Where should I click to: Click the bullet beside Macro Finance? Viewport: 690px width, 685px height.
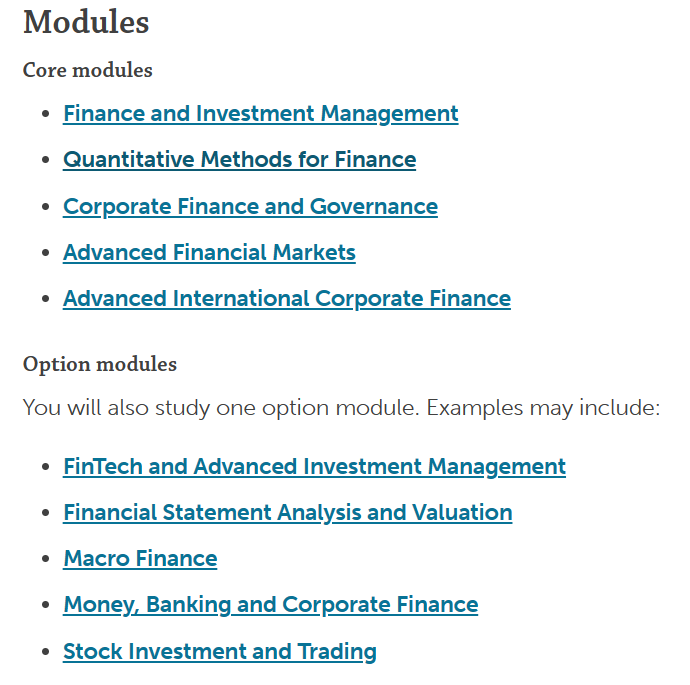pyautogui.click(x=45, y=559)
